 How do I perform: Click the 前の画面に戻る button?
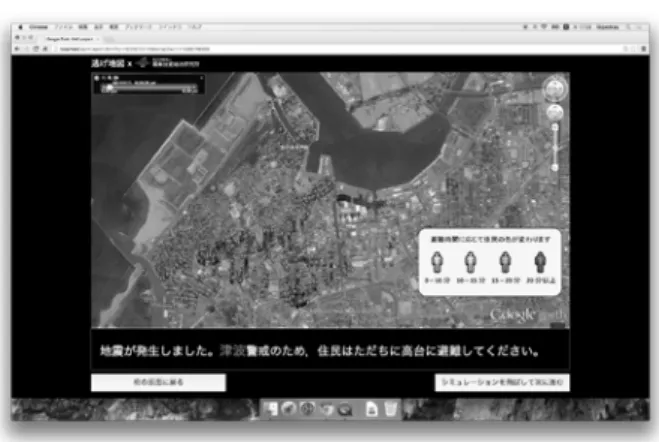pyautogui.click(x=158, y=382)
